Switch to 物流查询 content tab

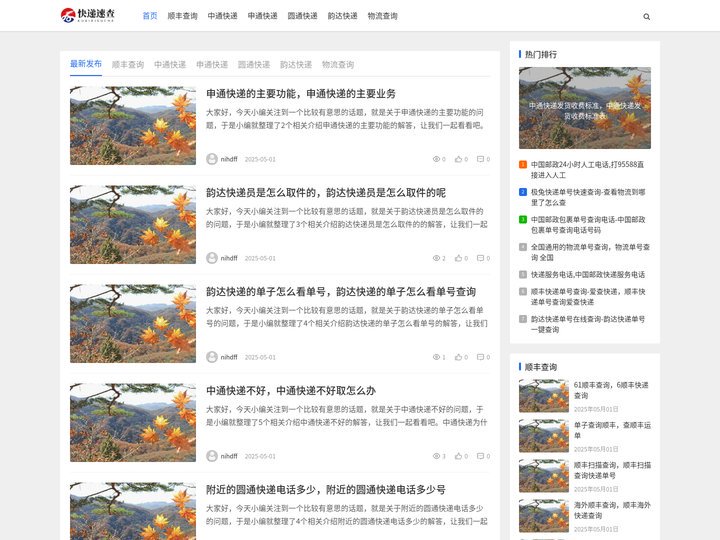pyautogui.click(x=338, y=65)
